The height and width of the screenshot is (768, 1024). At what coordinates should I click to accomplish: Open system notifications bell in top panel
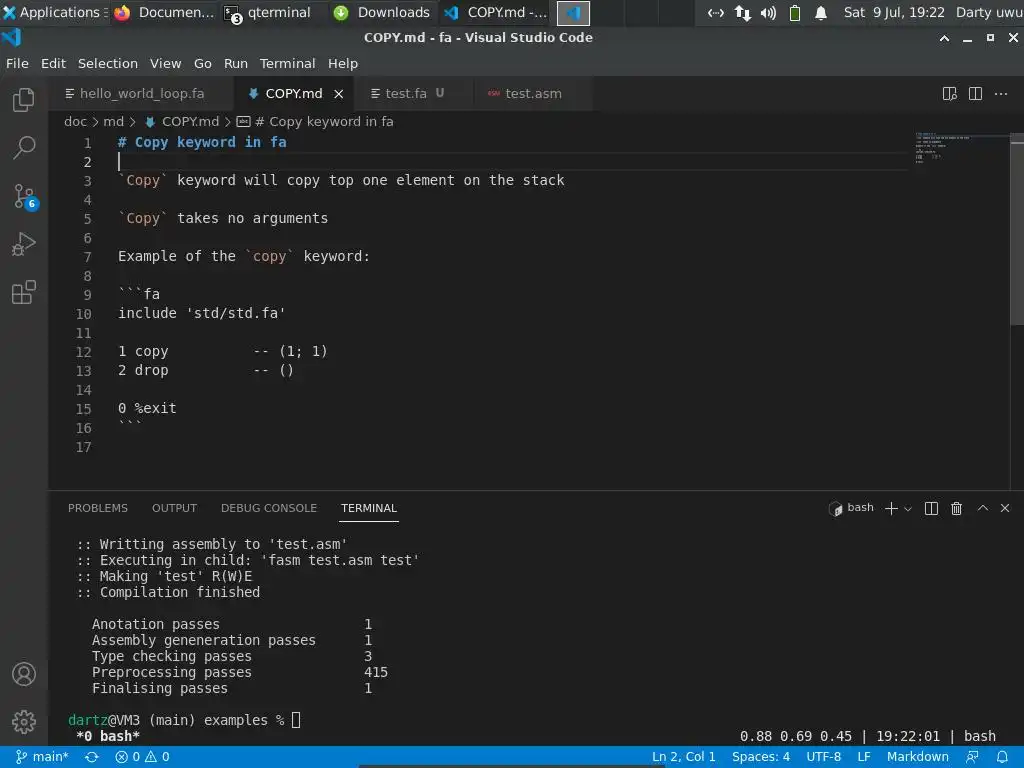(821, 12)
